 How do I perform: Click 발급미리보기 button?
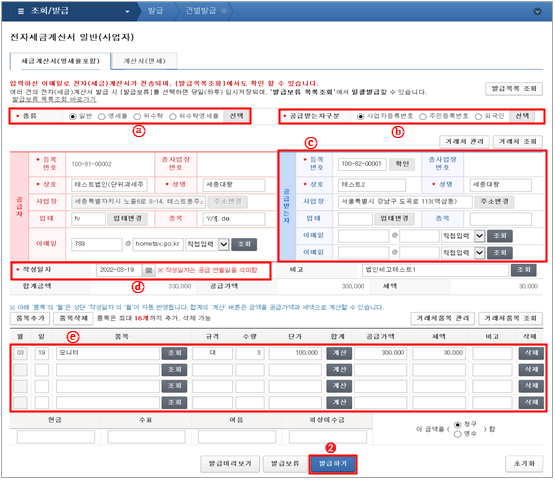point(230,464)
